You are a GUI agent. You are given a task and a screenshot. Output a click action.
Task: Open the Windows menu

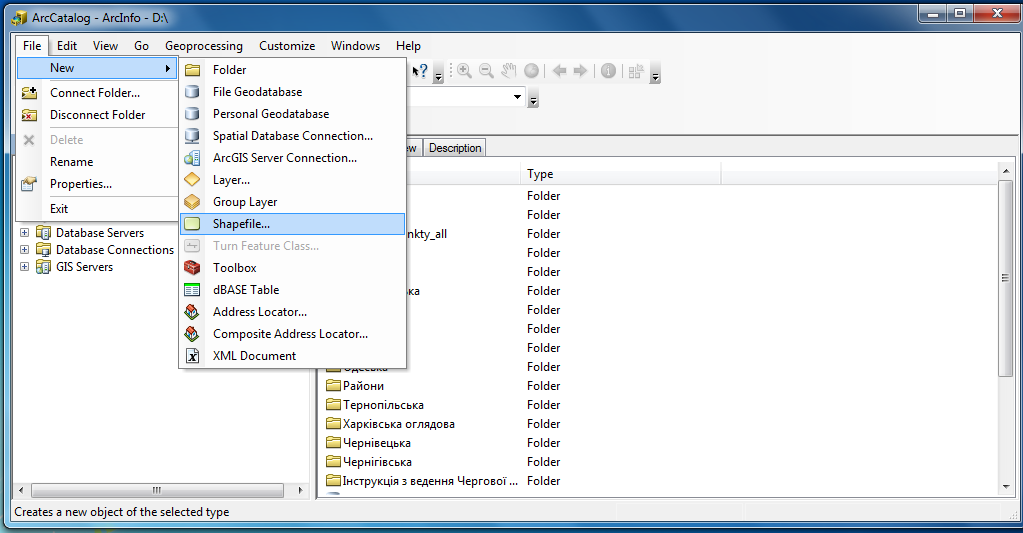point(356,46)
